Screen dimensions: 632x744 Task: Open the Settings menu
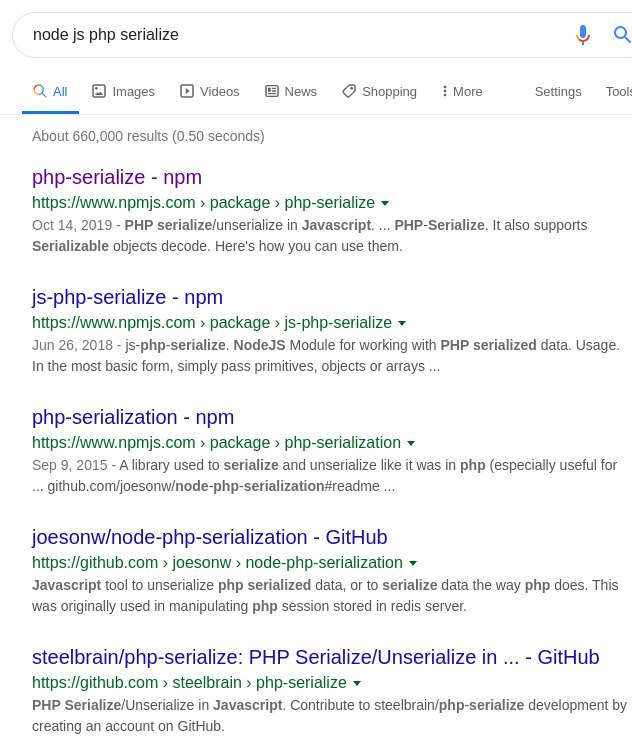point(558,92)
